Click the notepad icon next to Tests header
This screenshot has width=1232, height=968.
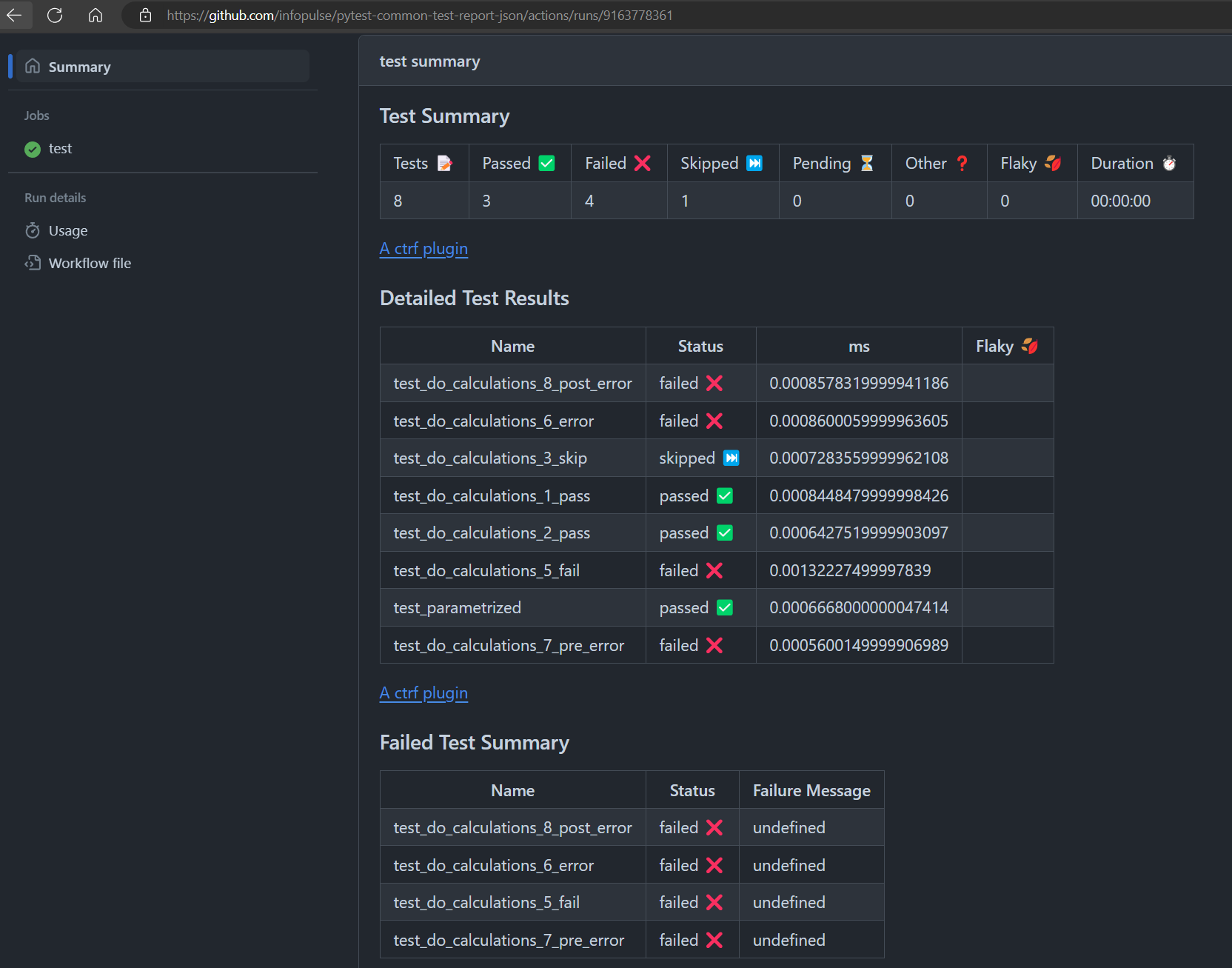click(x=444, y=163)
